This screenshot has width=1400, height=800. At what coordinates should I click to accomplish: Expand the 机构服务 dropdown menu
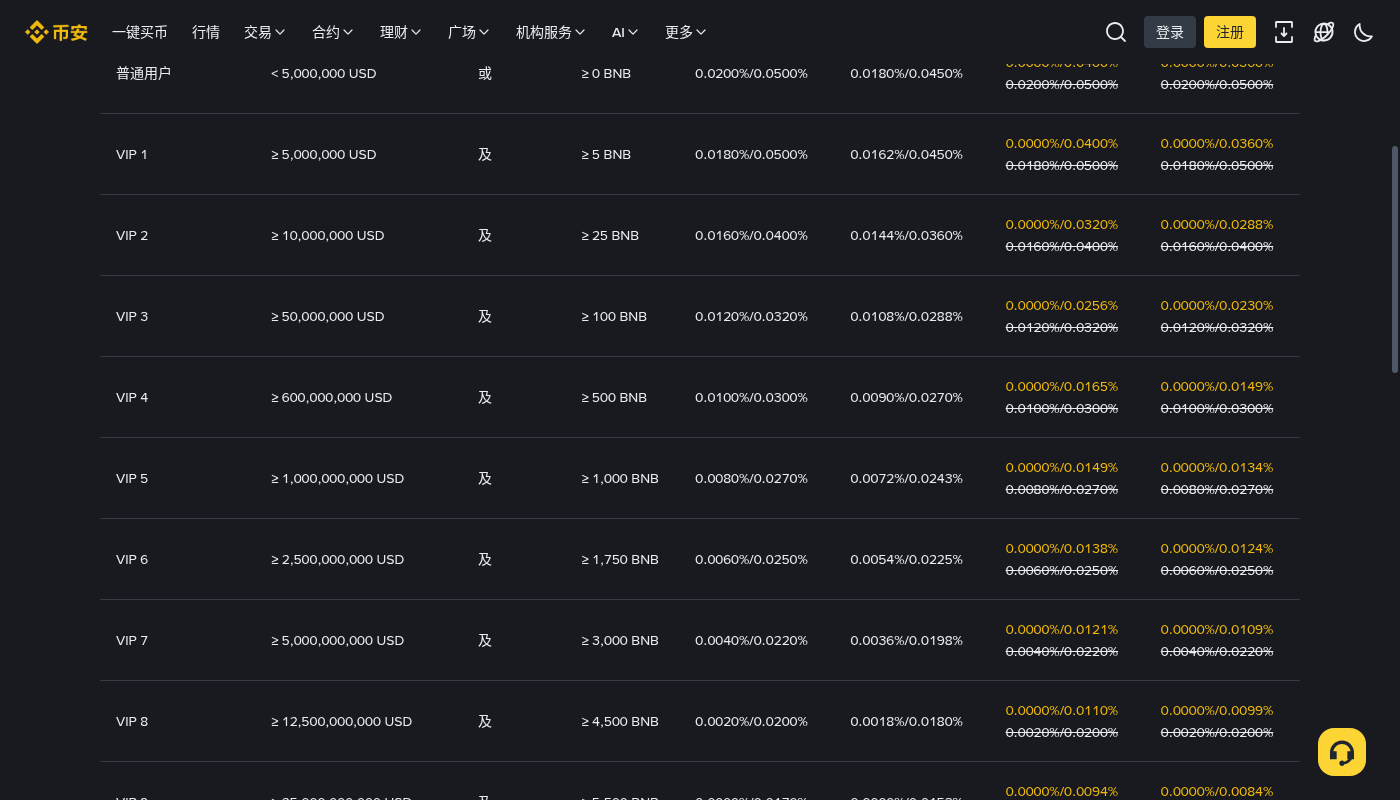tap(551, 32)
